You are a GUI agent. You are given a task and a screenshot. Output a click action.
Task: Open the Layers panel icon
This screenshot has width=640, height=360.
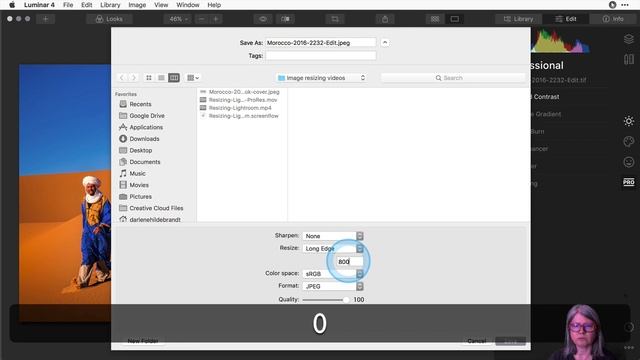(629, 39)
